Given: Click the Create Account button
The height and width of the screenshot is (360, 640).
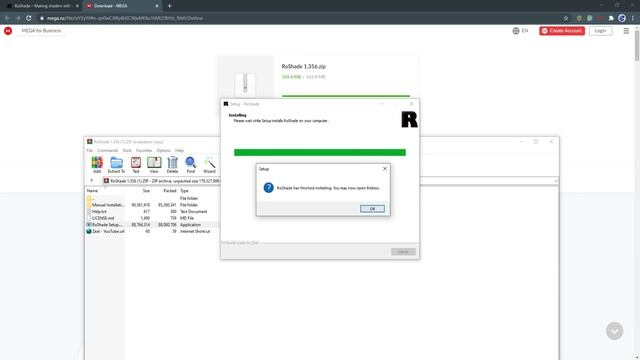Looking at the screenshot, I should (562, 31).
